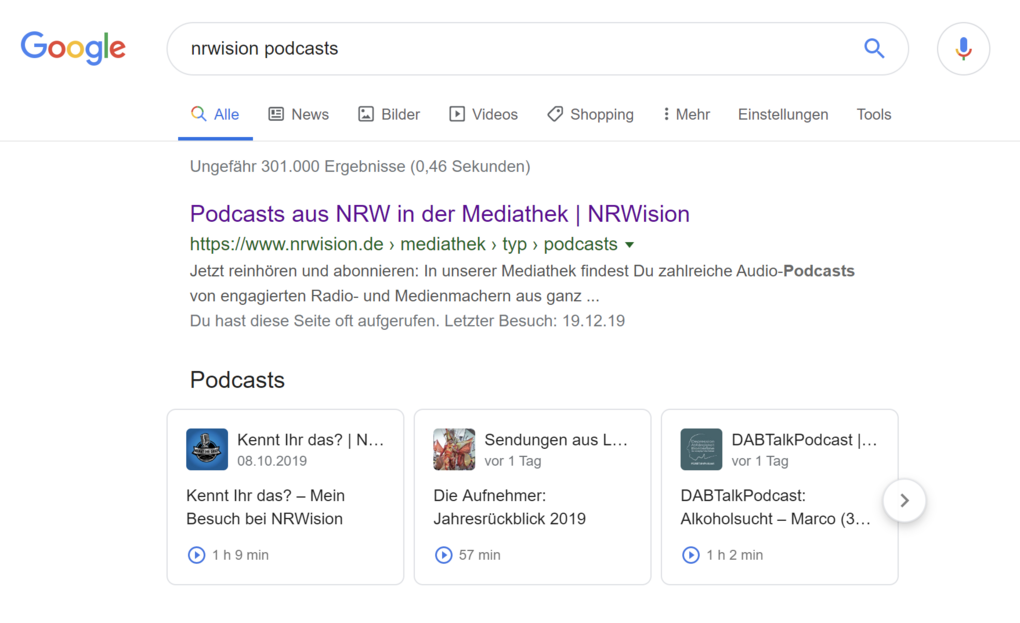Image resolution: width=1020 pixels, height=623 pixels.
Task: Click the blue search magnifier icon
Action: pos(874,48)
